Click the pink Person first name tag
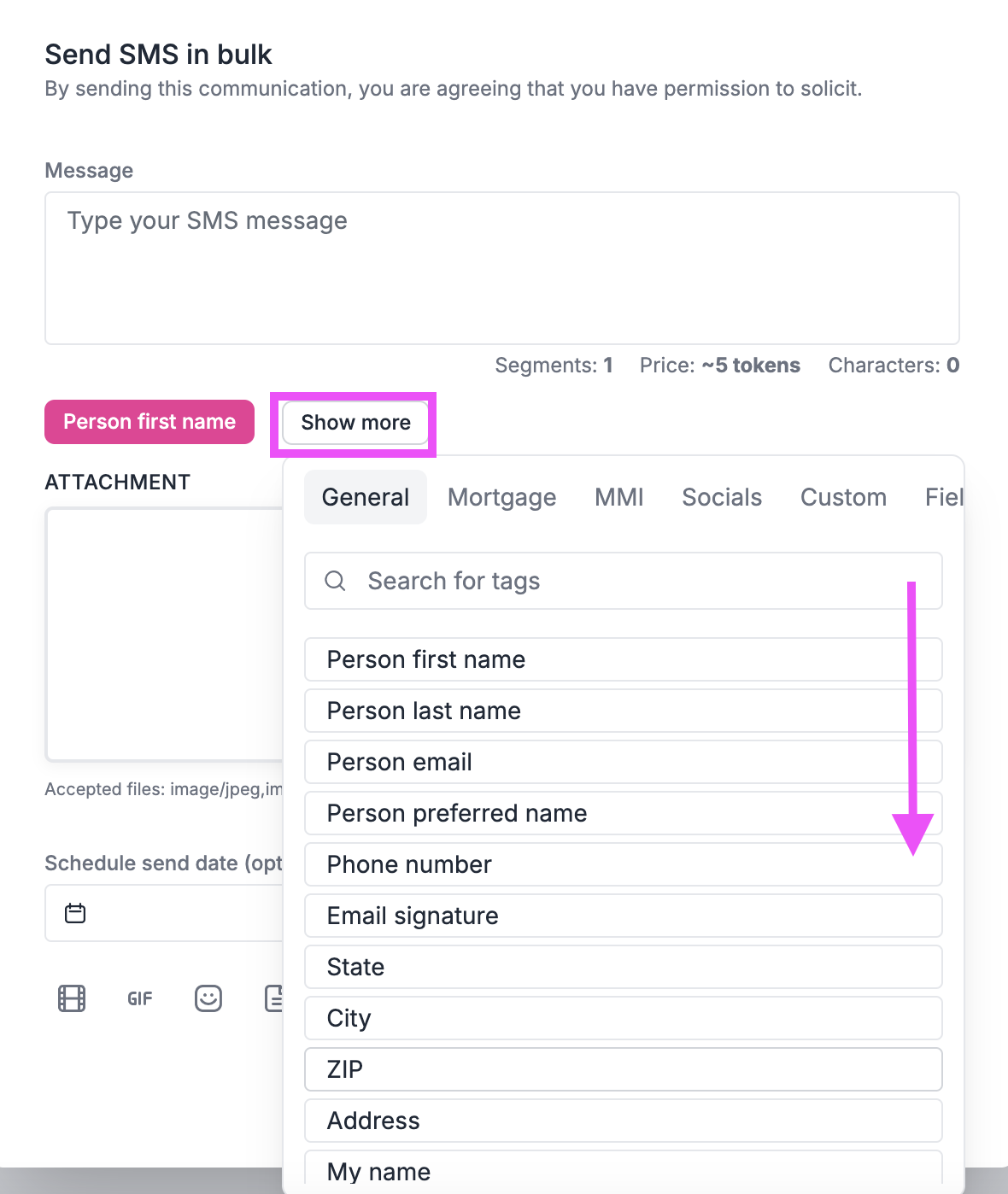Screen dimensions: 1008x1194 [x=149, y=421]
